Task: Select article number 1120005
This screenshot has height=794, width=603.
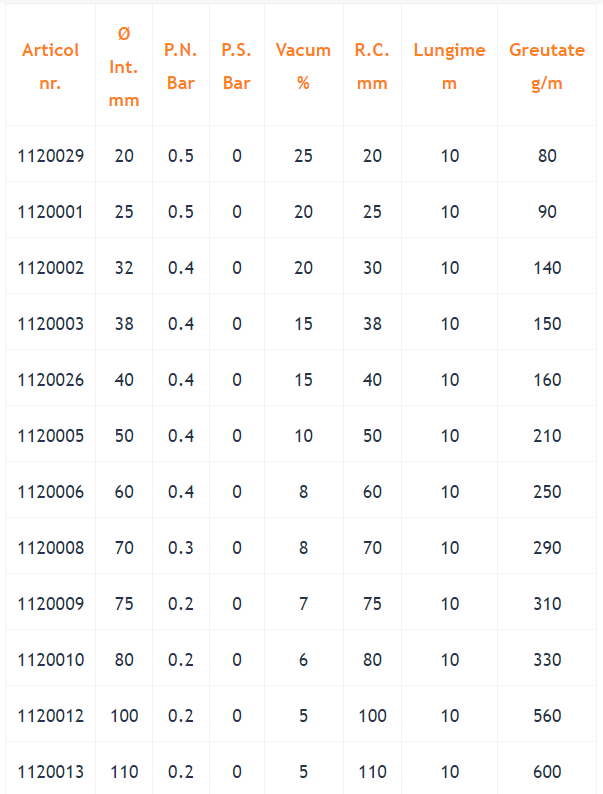Action: click(x=51, y=436)
